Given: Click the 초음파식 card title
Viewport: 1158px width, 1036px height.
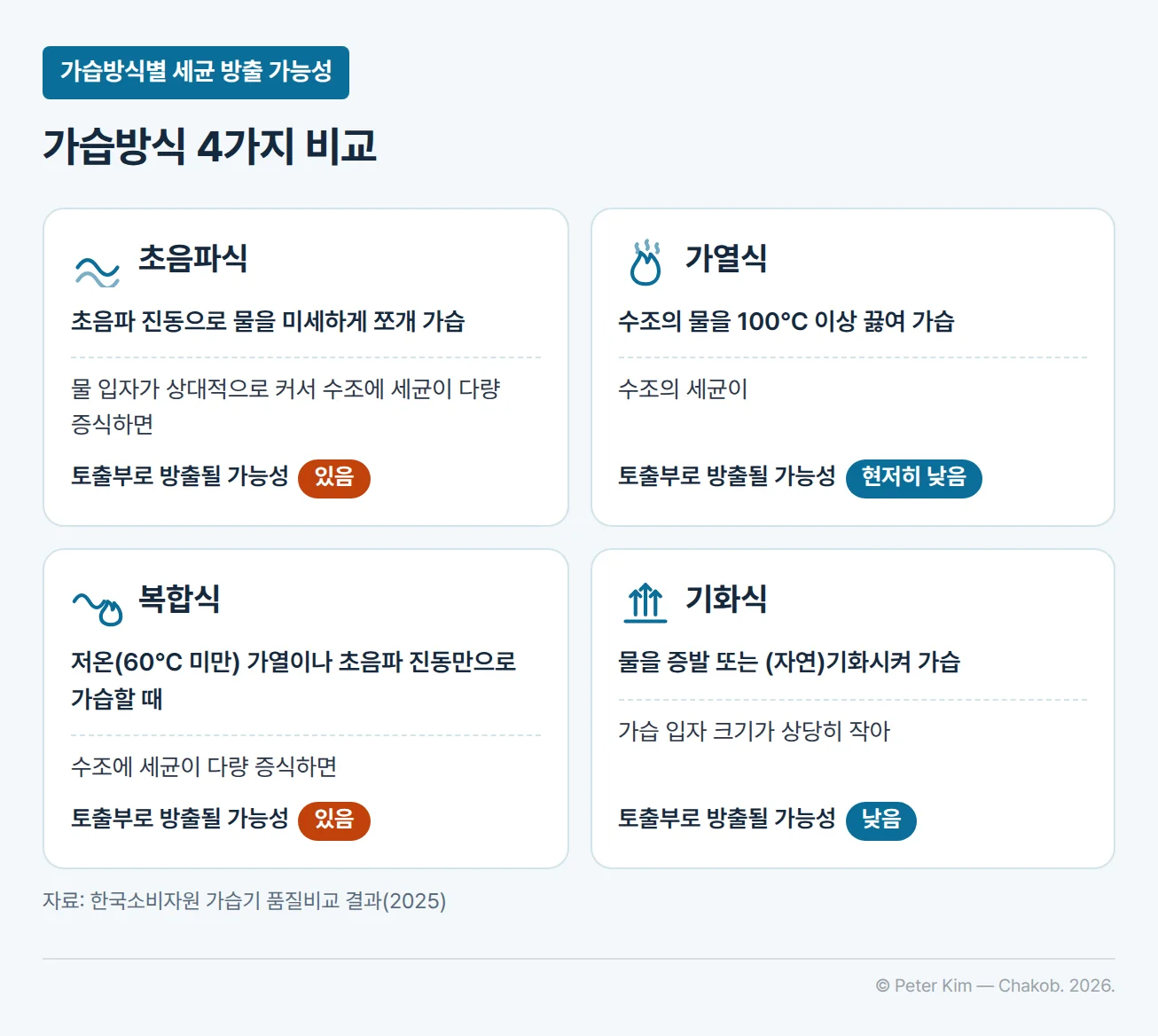Looking at the screenshot, I should pos(193,258).
